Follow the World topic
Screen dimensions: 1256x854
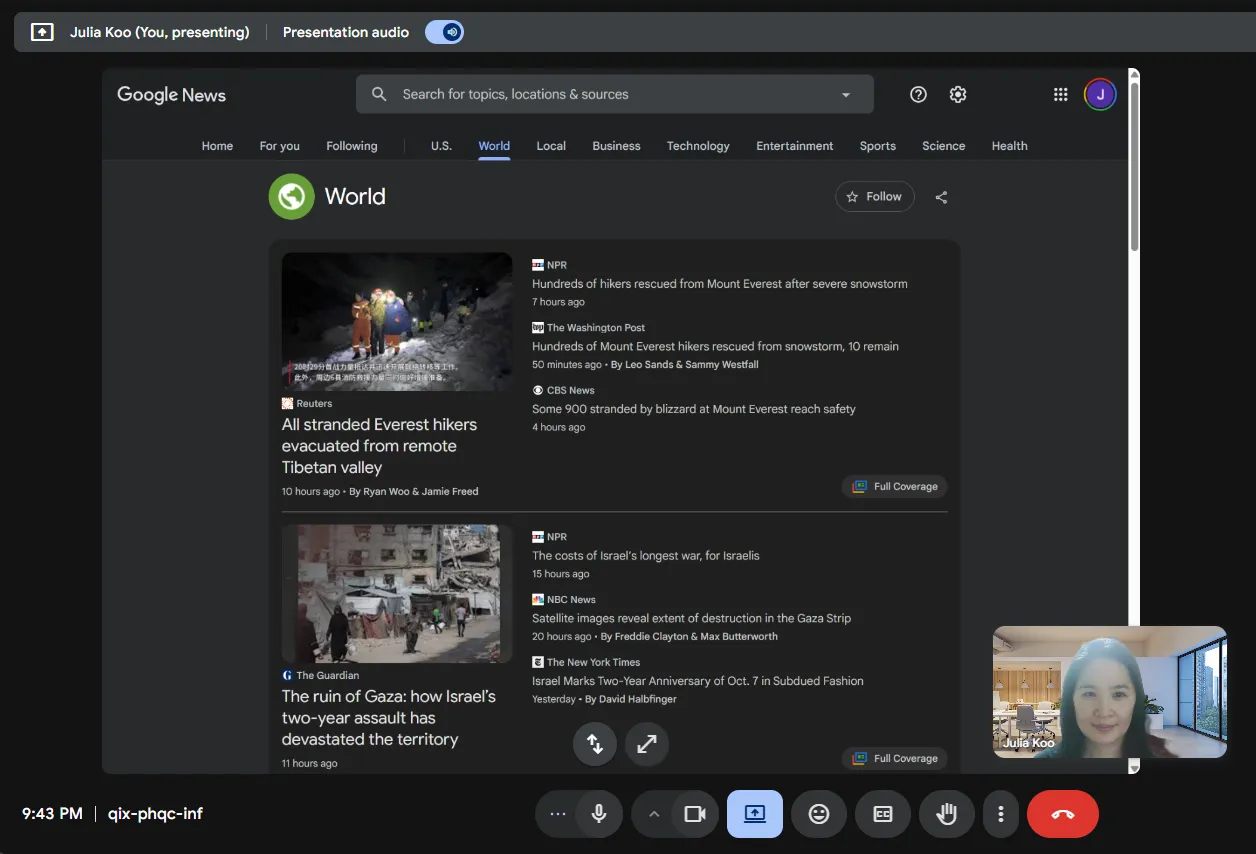[x=875, y=197]
